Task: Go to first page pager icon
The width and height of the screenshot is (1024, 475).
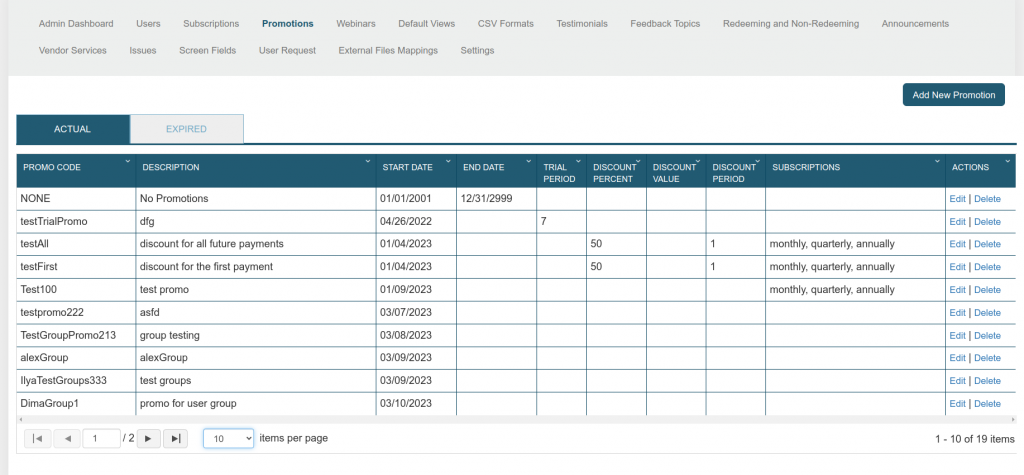Action: (37, 438)
